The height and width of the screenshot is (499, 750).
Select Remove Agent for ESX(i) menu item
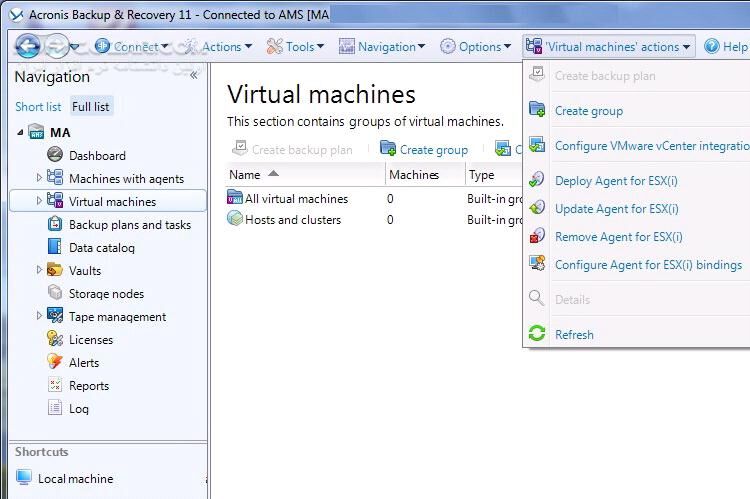[x=618, y=237]
